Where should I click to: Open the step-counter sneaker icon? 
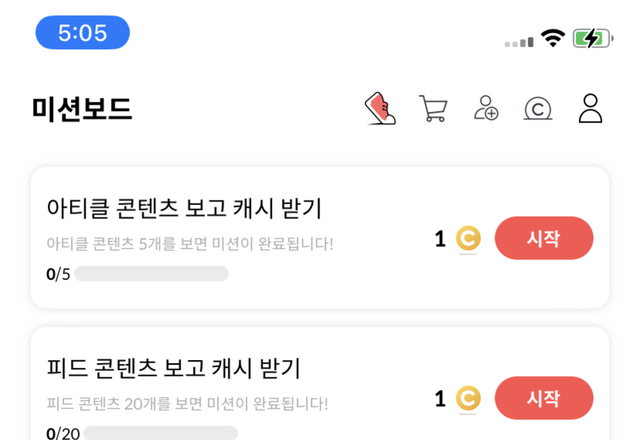pos(379,108)
